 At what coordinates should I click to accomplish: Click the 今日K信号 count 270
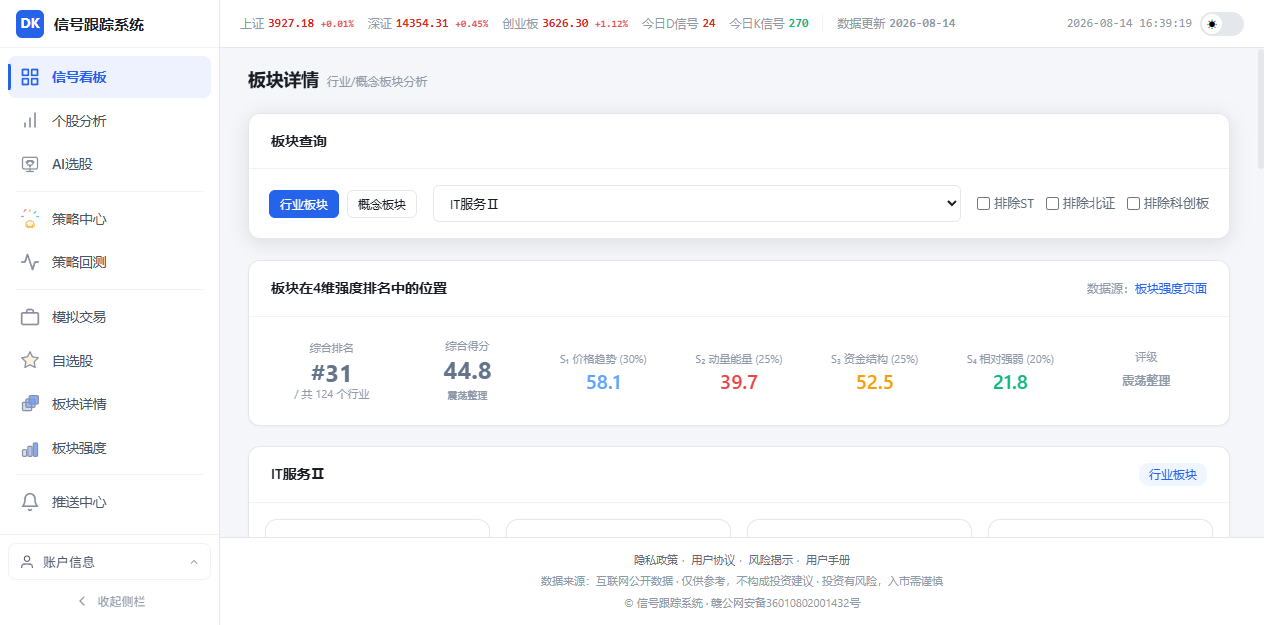point(799,23)
